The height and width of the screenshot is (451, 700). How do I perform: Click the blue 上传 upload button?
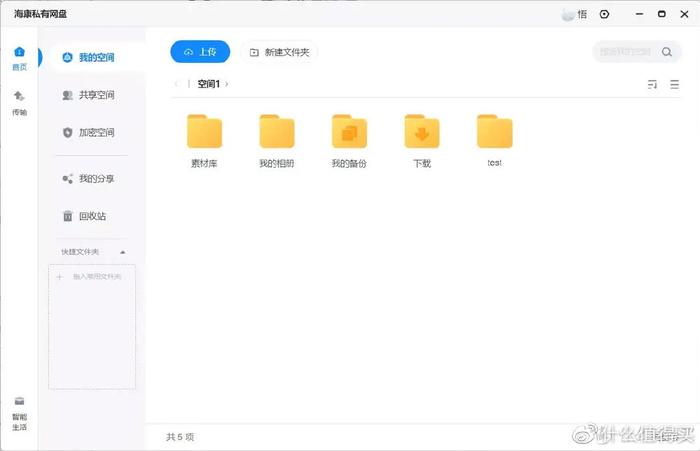[200, 52]
